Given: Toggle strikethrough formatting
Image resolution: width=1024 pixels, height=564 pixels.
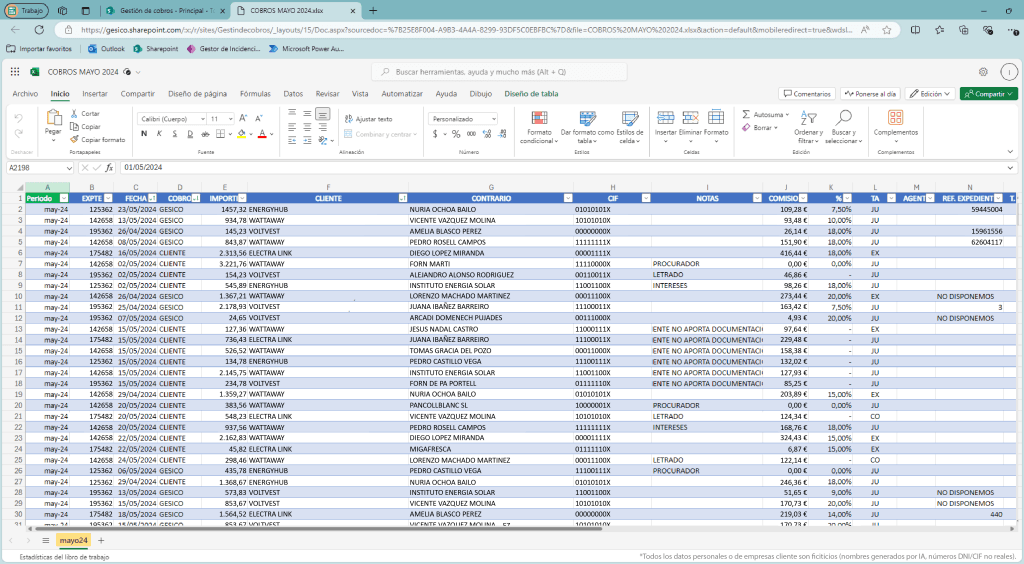Looking at the screenshot, I should pyautogui.click(x=205, y=134).
